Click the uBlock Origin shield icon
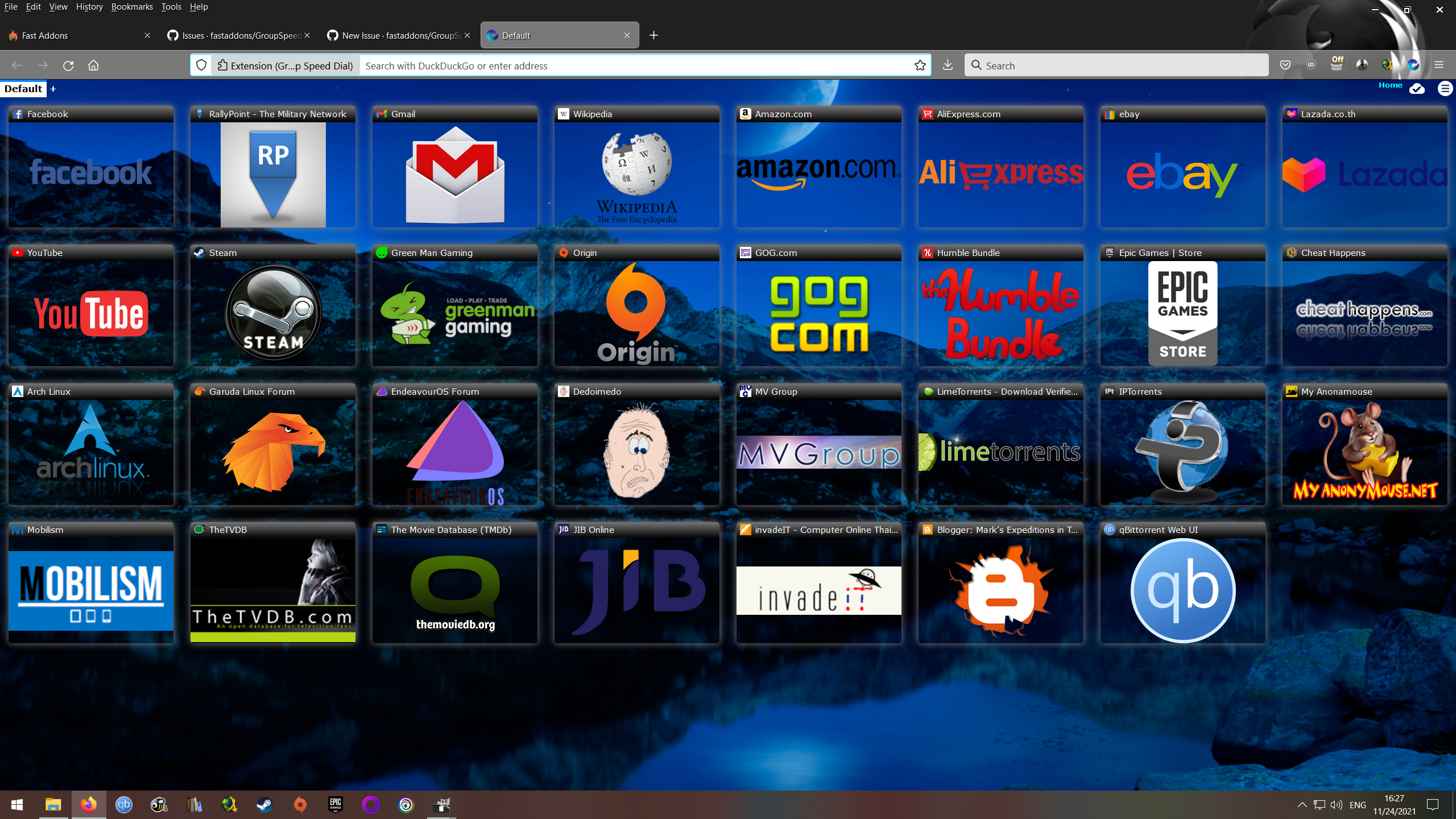Image resolution: width=1456 pixels, height=819 pixels. pos(1310,65)
